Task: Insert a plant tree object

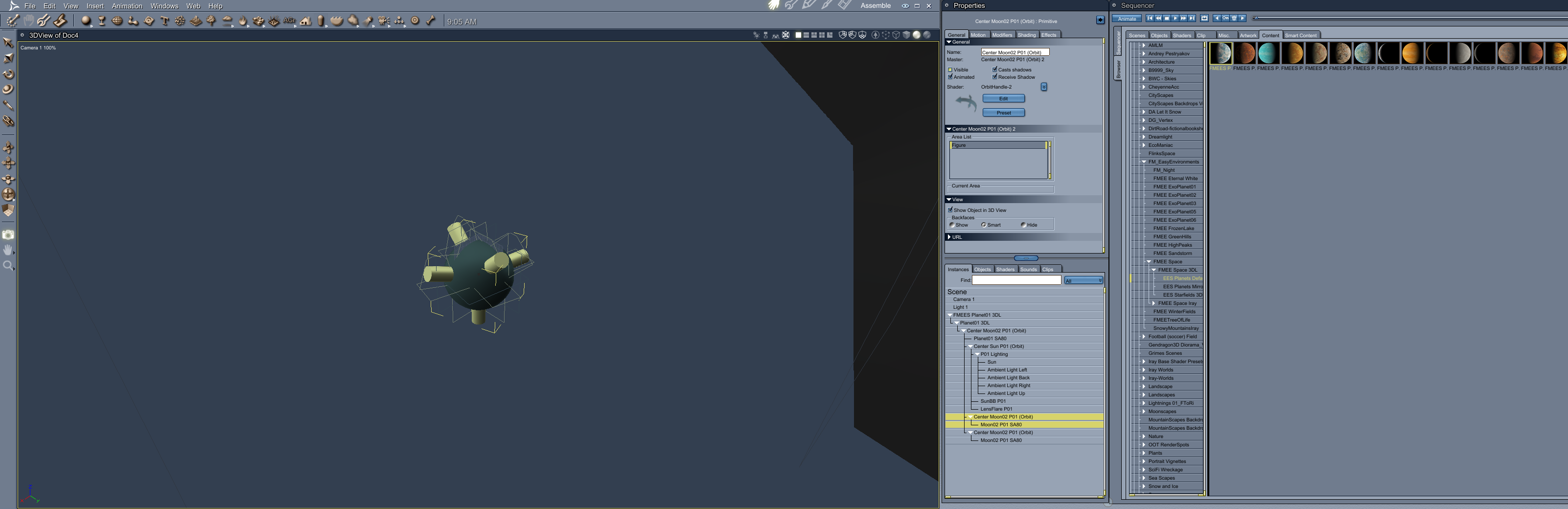Action: [x=211, y=21]
